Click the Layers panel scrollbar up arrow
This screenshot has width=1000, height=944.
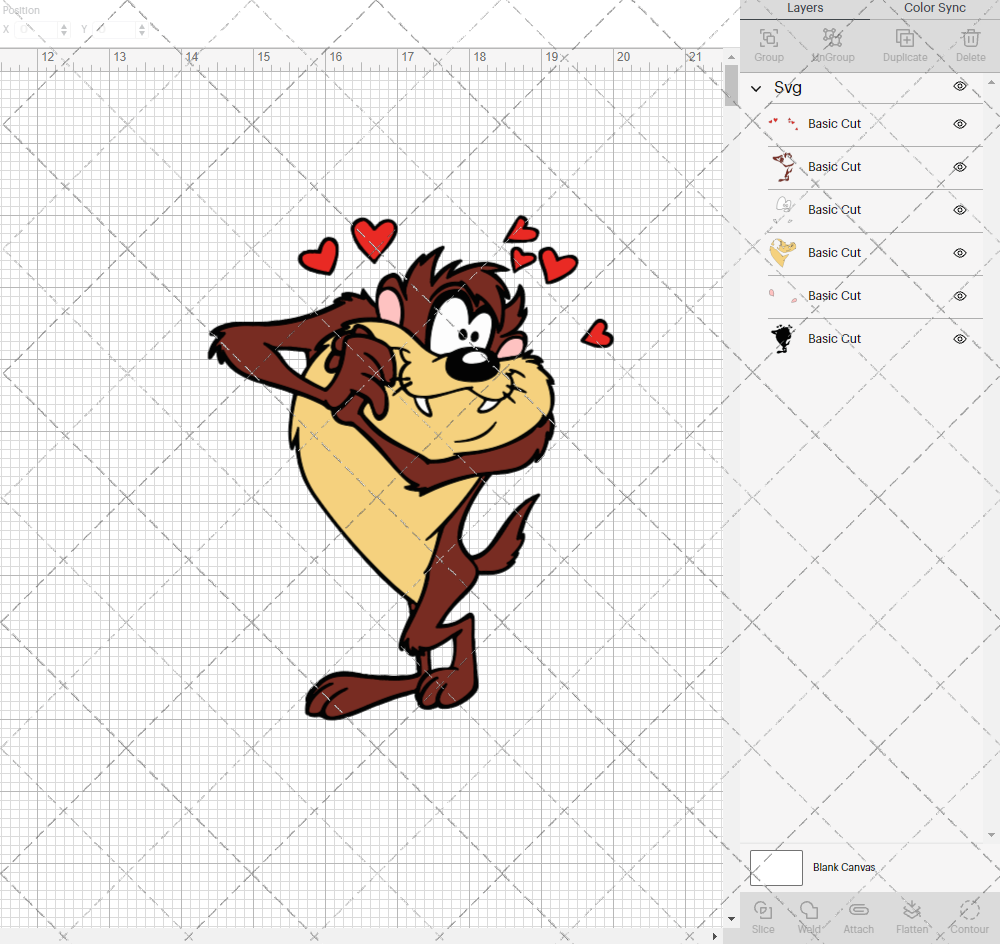point(991,83)
